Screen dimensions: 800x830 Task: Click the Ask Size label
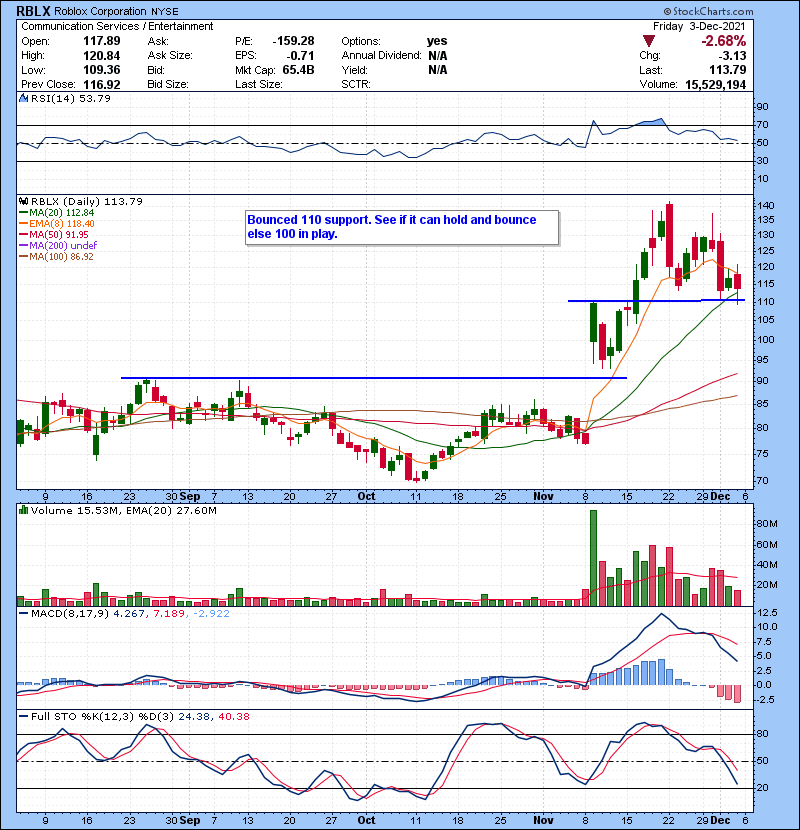pos(170,56)
